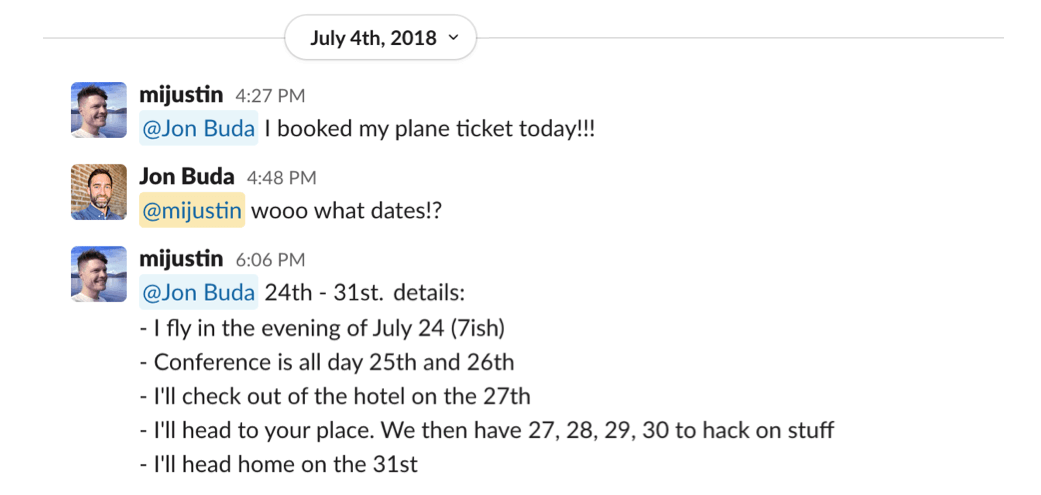
Task: Click the "I'll head home on the 31st" line
Action: (x=279, y=464)
